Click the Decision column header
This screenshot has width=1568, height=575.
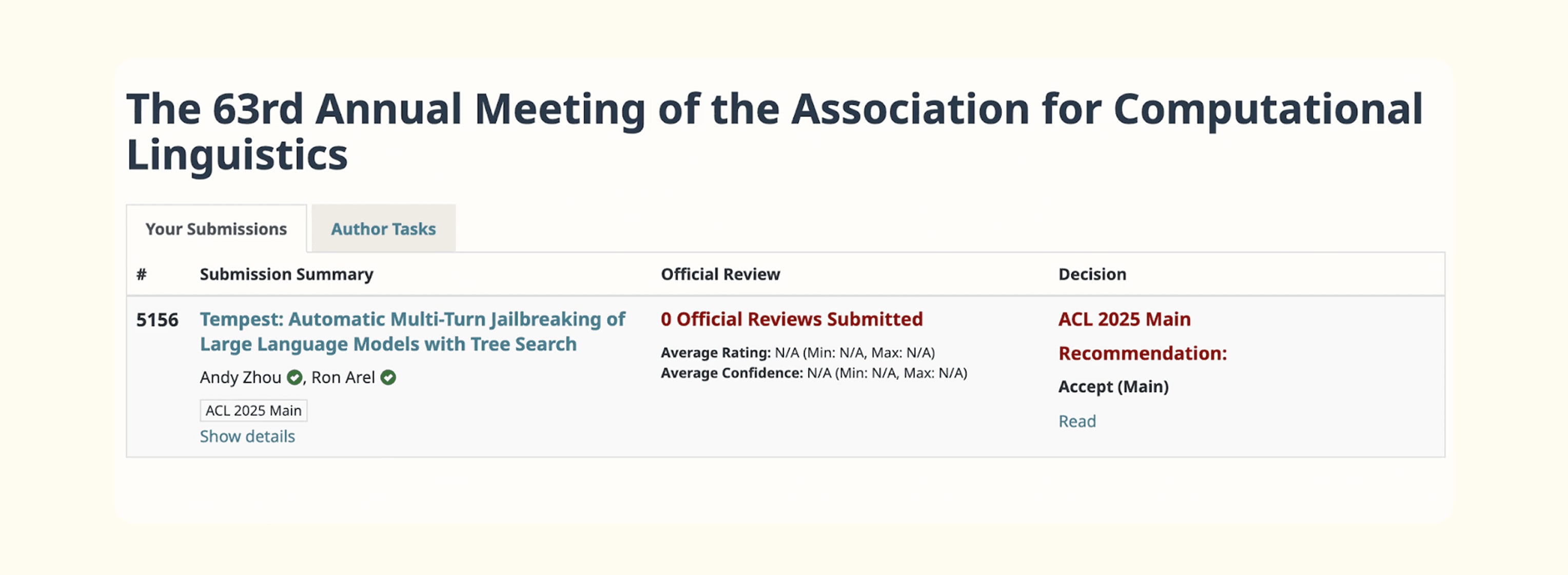(x=1092, y=274)
